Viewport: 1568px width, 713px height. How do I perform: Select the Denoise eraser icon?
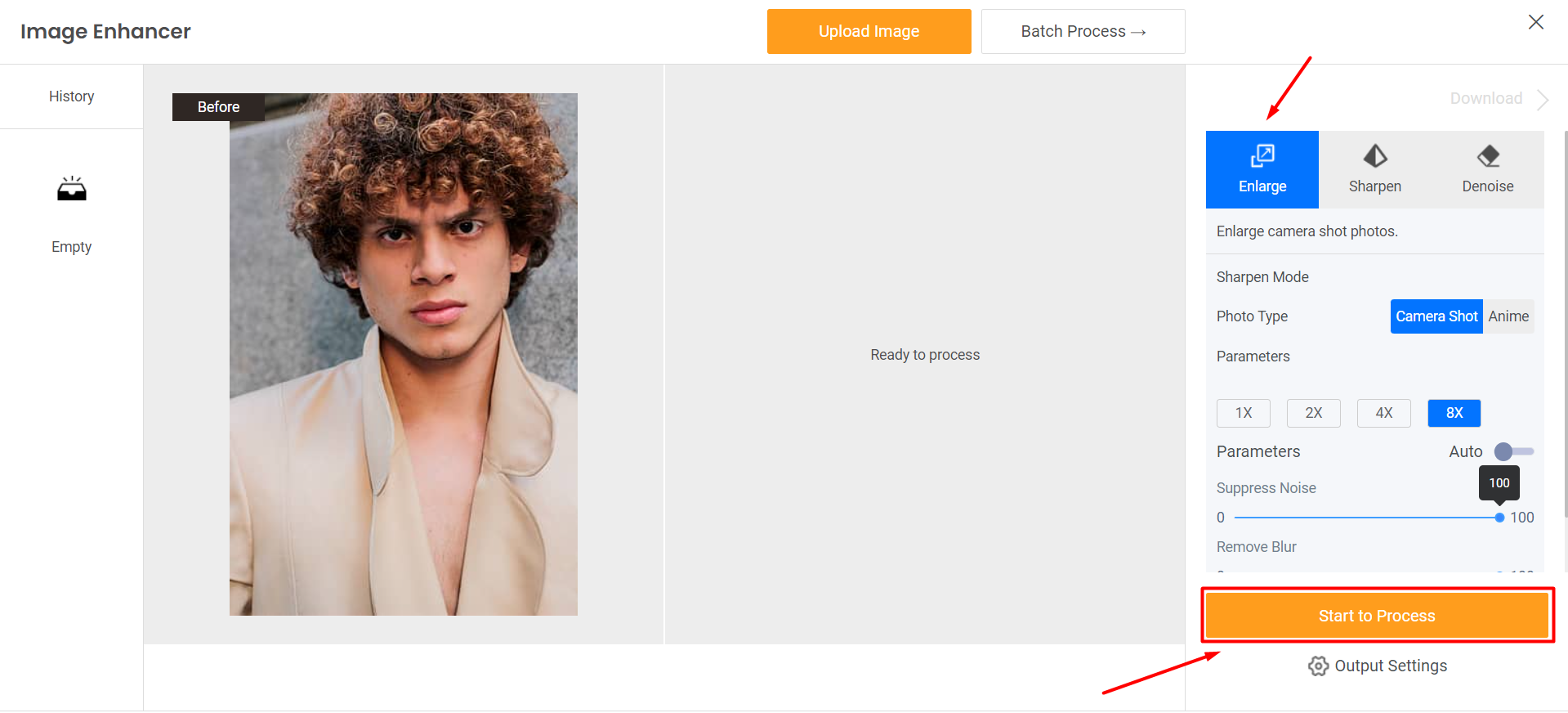(1488, 156)
